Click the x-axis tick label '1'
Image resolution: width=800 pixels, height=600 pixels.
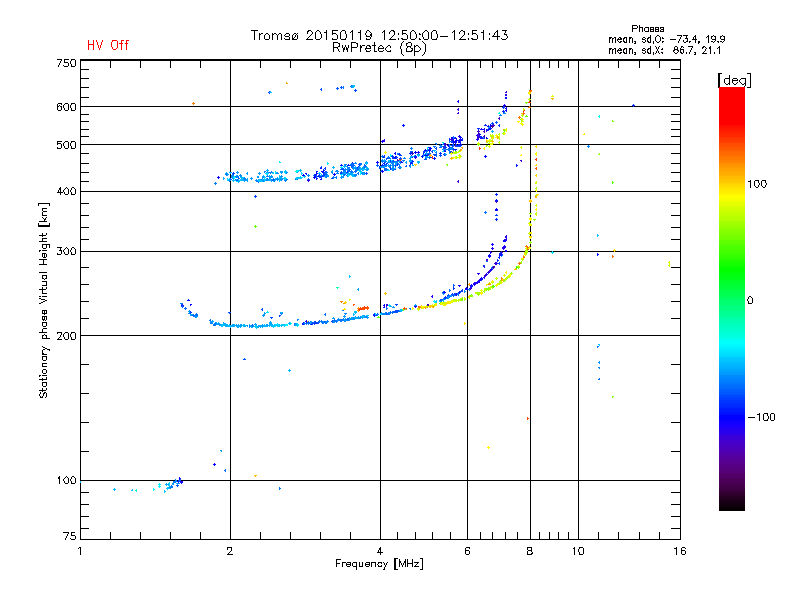pos(80,551)
